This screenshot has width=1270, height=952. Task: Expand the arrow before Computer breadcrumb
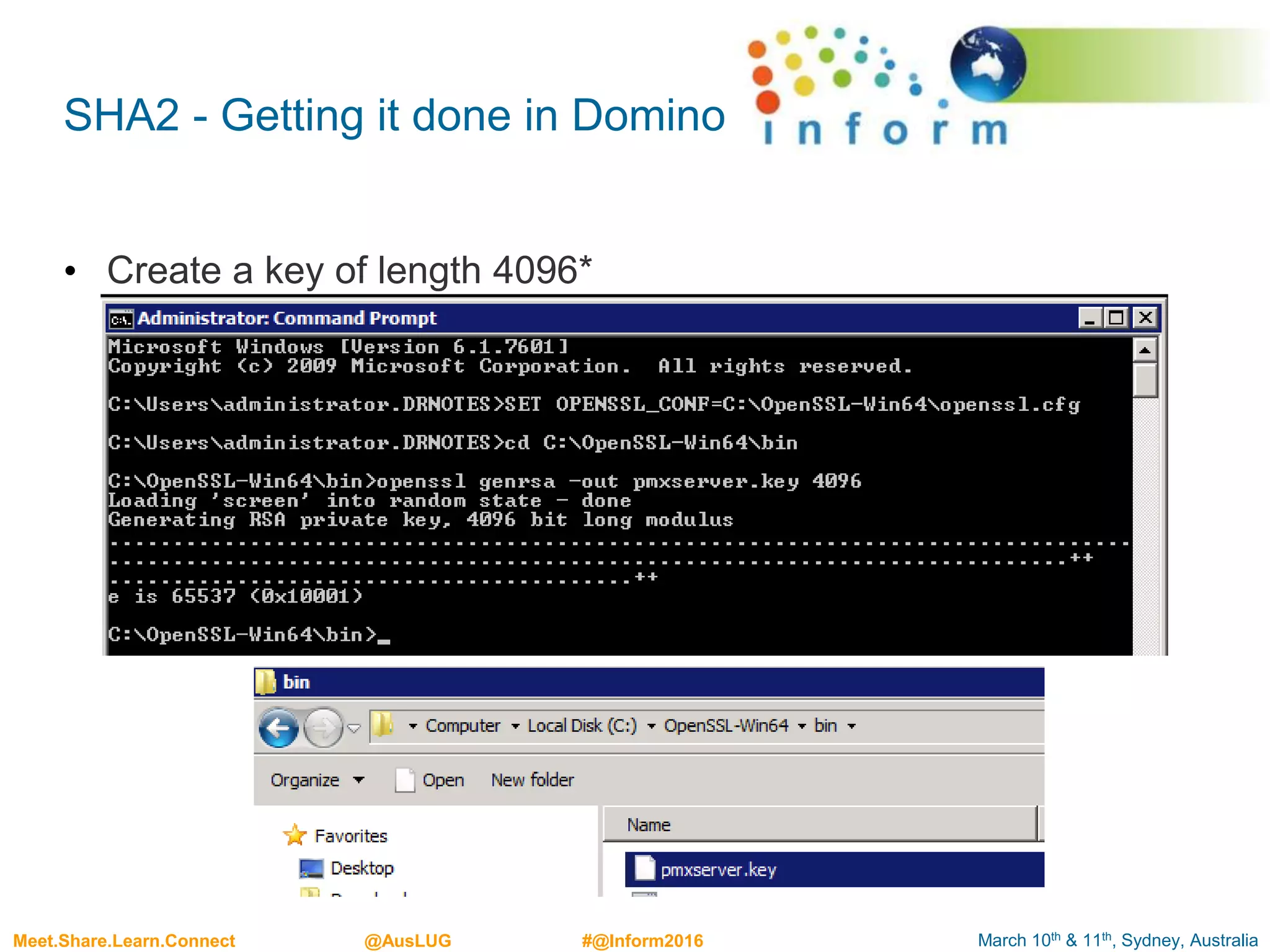[x=412, y=726]
